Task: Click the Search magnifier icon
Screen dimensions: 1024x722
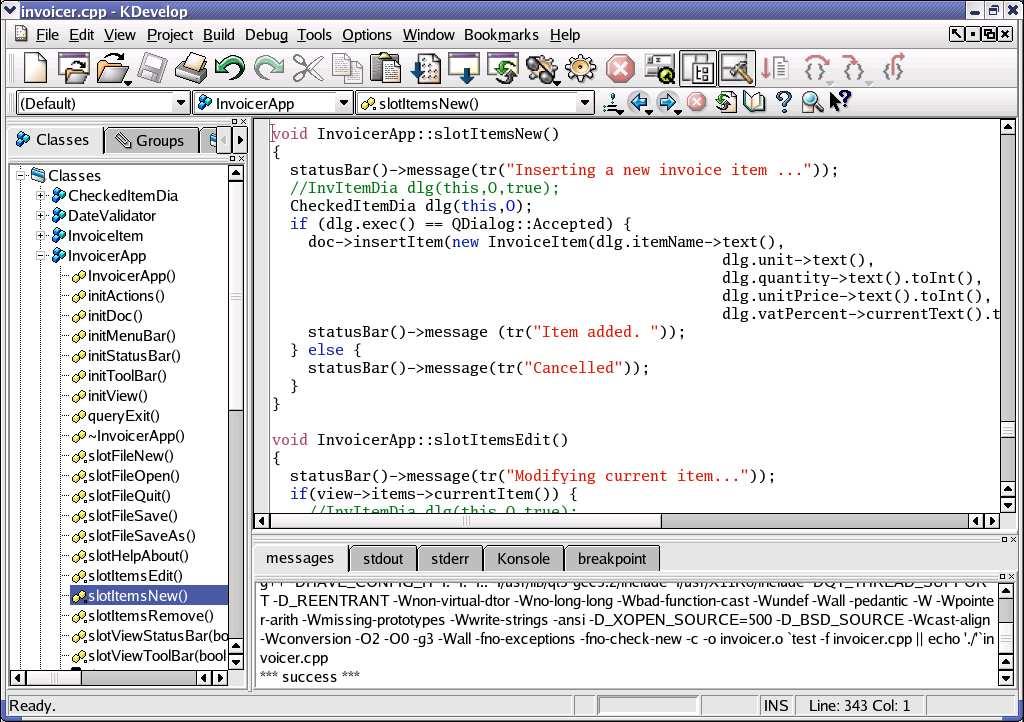Action: coord(812,102)
